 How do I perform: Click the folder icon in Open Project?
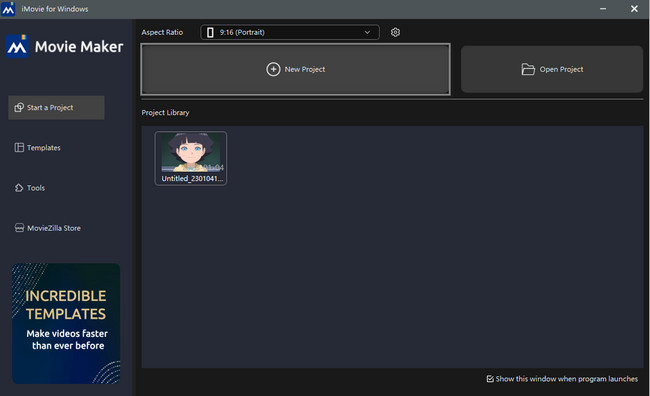[528, 69]
